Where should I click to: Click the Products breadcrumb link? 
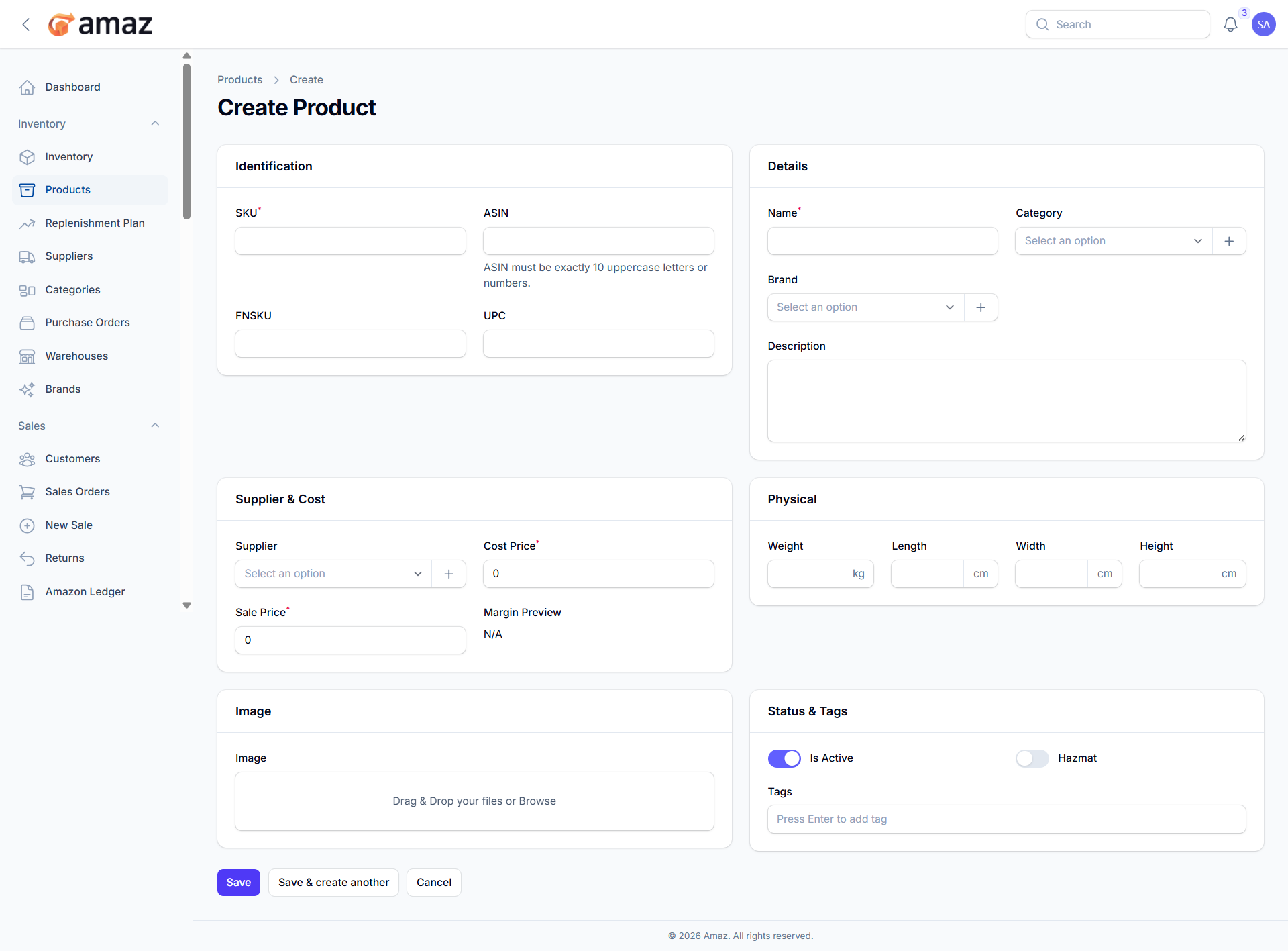239,79
